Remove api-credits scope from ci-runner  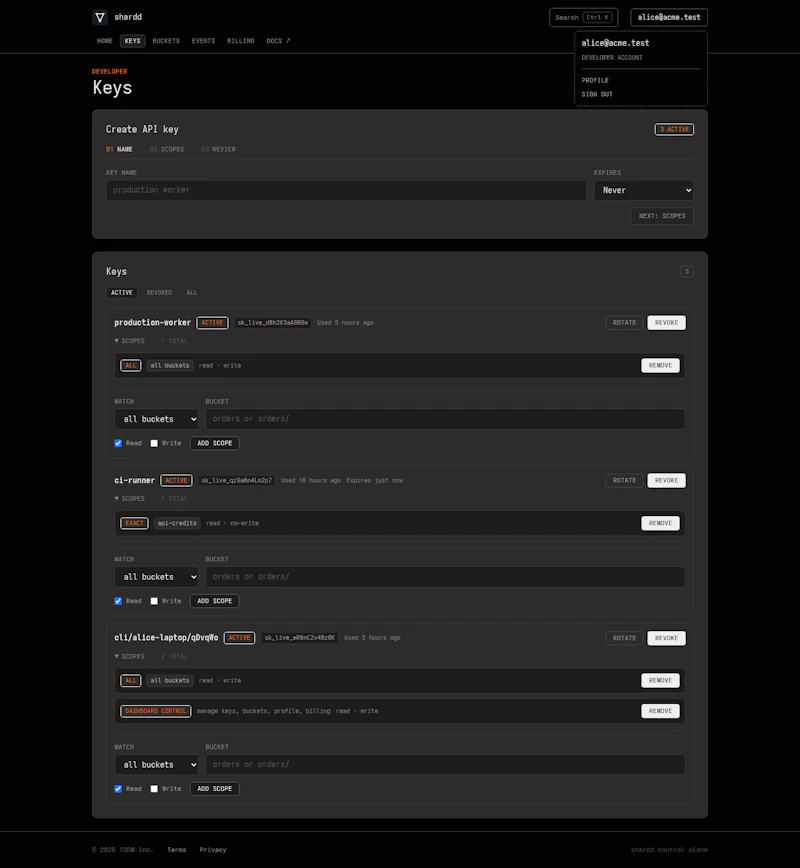tap(660, 523)
